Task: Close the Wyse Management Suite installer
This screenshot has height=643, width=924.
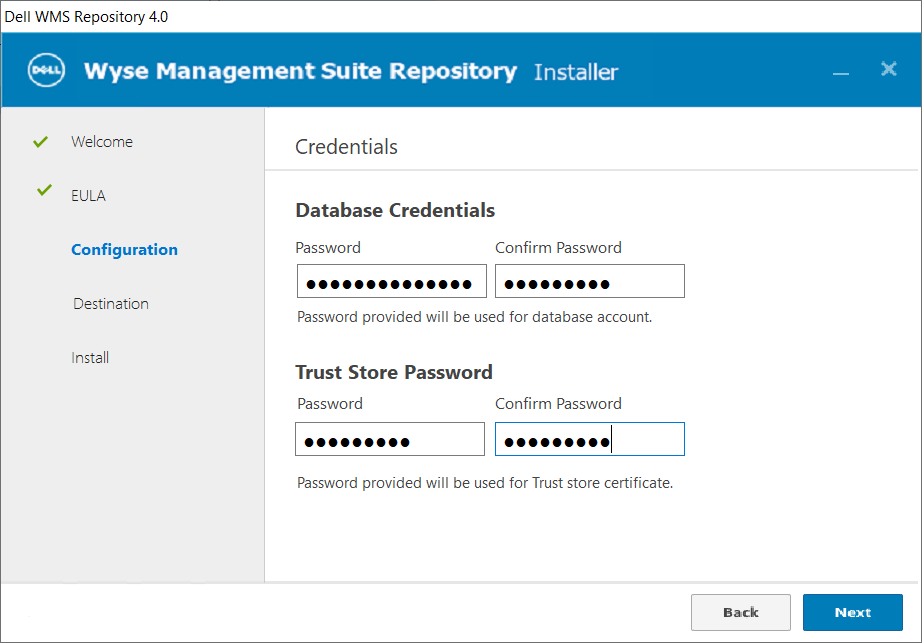Action: (888, 69)
